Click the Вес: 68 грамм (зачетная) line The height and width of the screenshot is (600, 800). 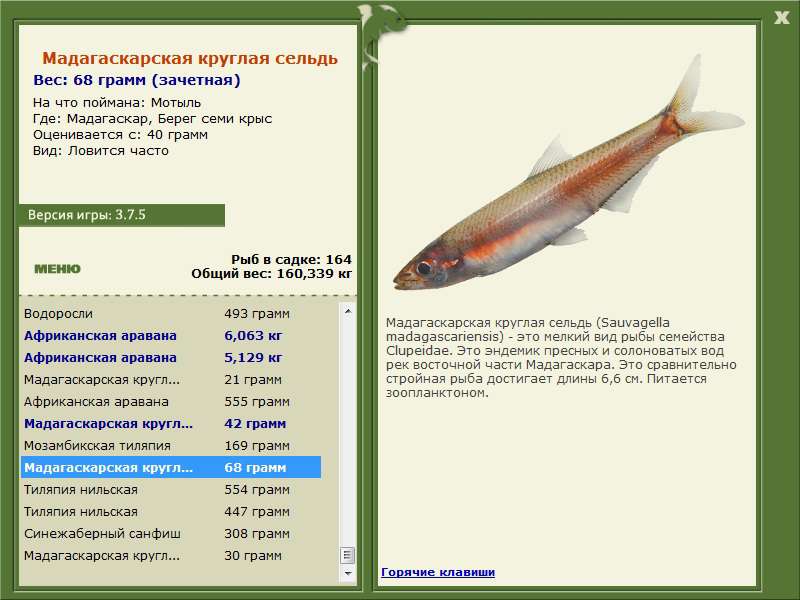tap(137, 80)
